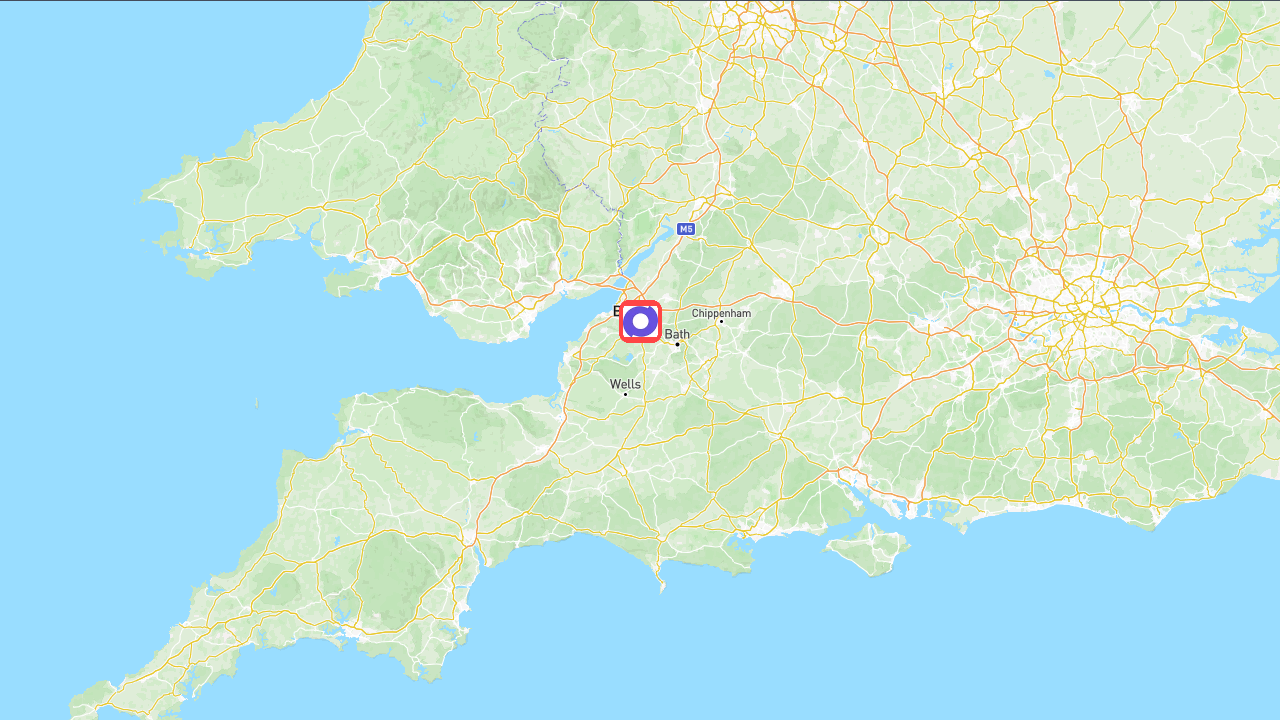
Task: Click the partially hidden Bristol label
Action: pyautogui.click(x=616, y=311)
